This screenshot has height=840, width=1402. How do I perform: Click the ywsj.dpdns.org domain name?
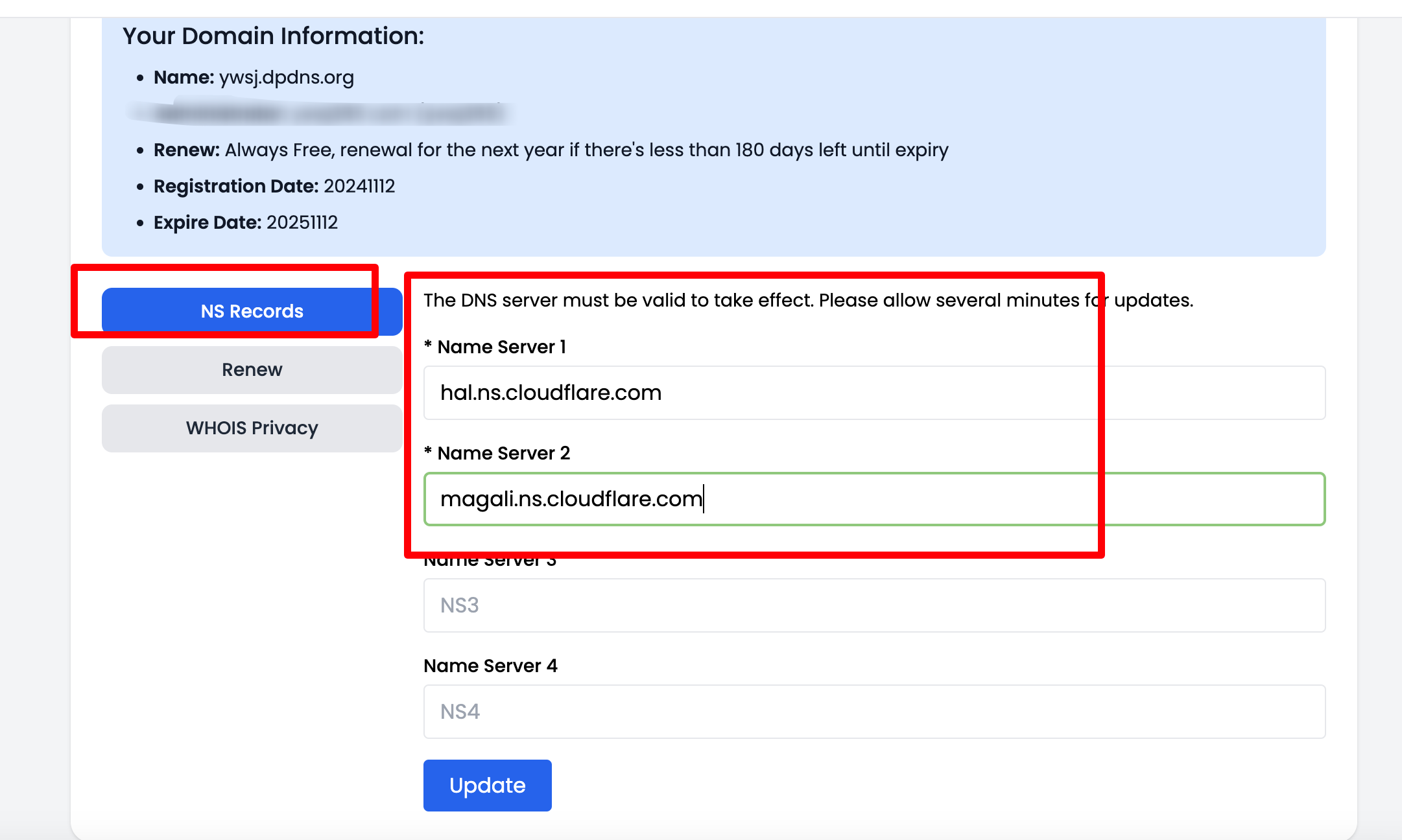286,77
